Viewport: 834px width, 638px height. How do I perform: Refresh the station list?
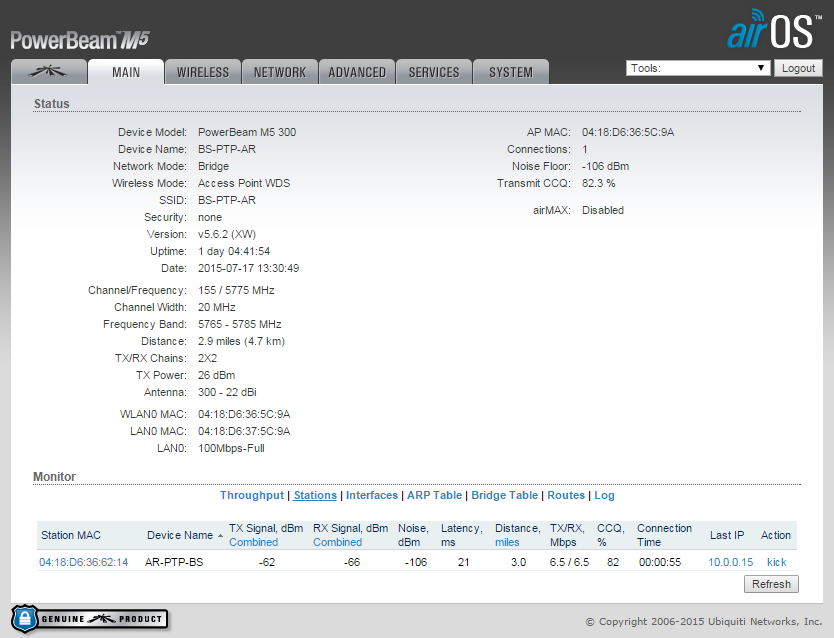(x=771, y=584)
